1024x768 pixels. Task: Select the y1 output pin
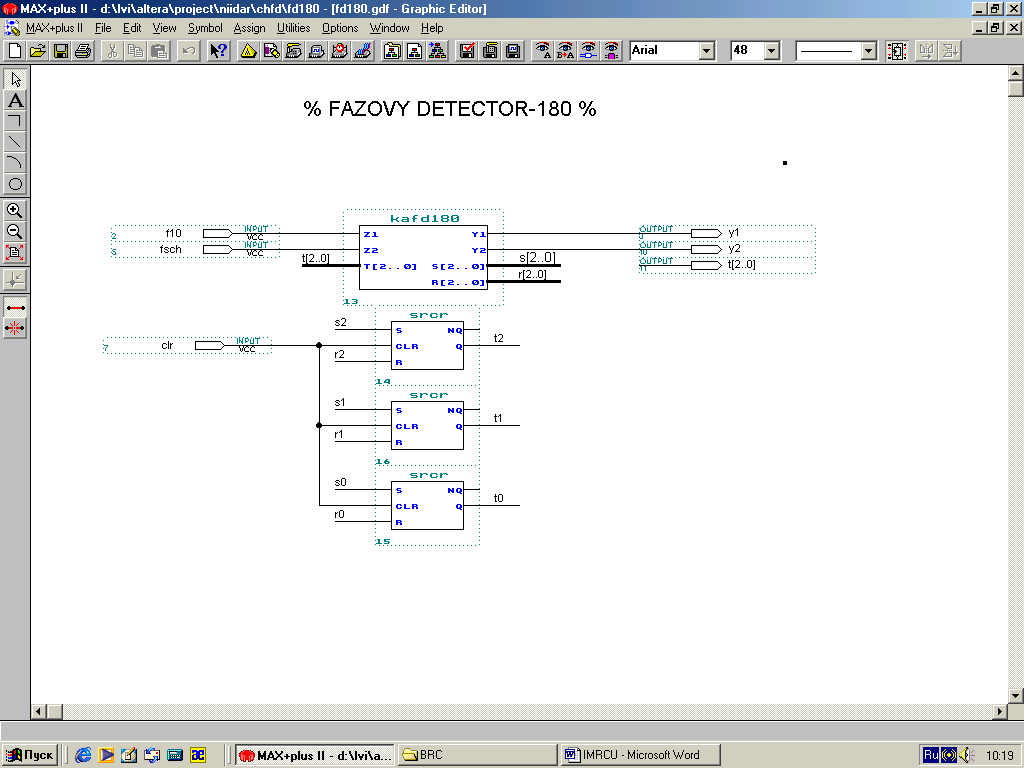tap(727, 233)
